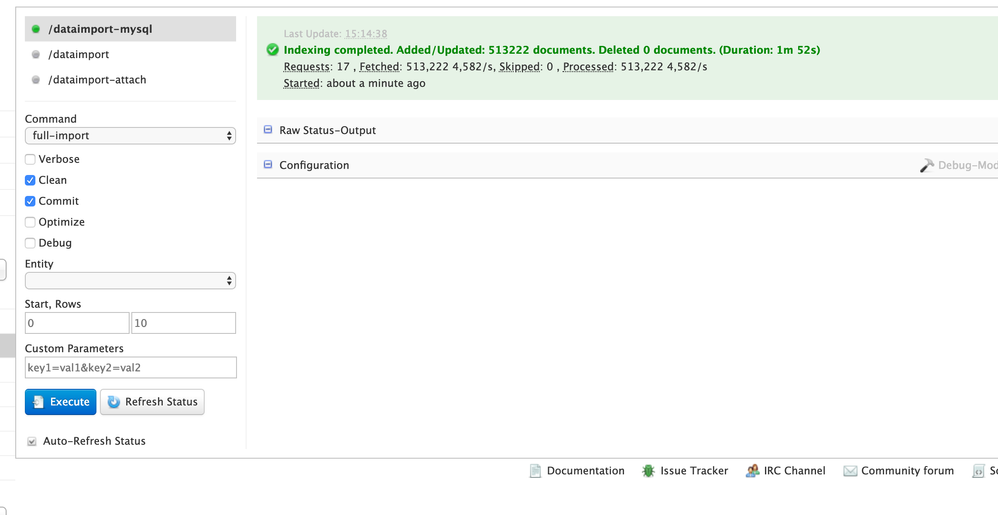This screenshot has height=515, width=998.
Task: Uncheck the Clean checkbox
Action: (x=30, y=180)
